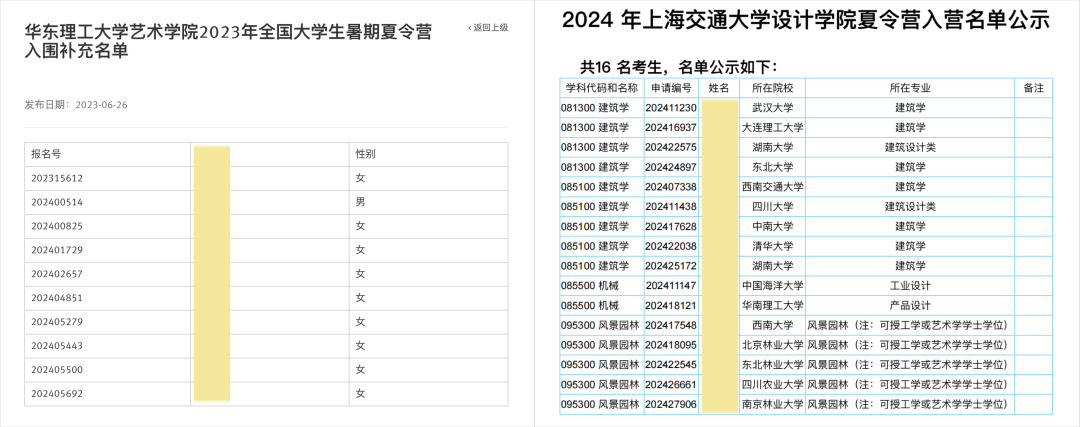
Task: Select application number 202411438
Action: pyautogui.click(x=672, y=207)
